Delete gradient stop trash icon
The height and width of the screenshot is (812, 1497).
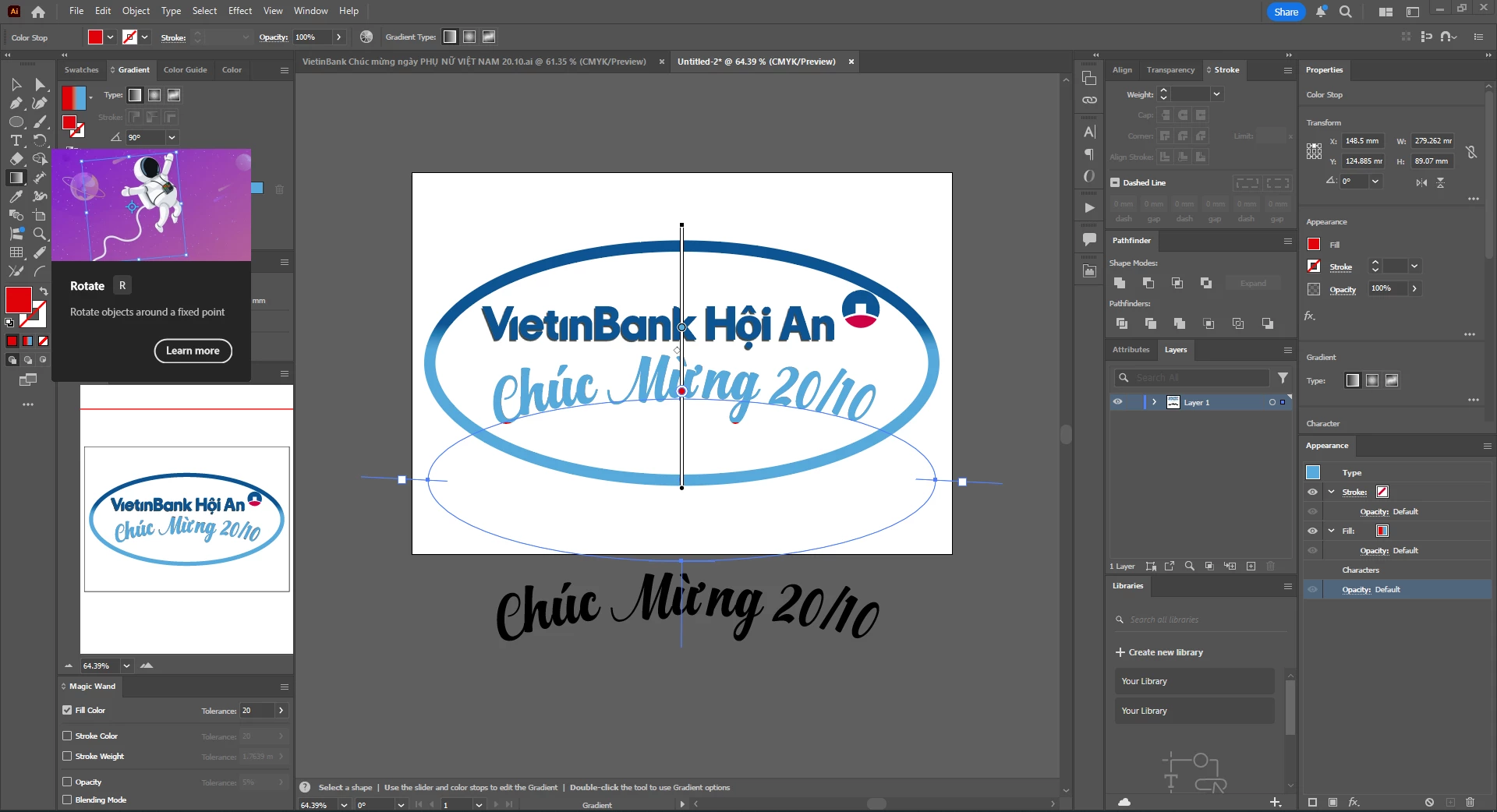(x=279, y=189)
